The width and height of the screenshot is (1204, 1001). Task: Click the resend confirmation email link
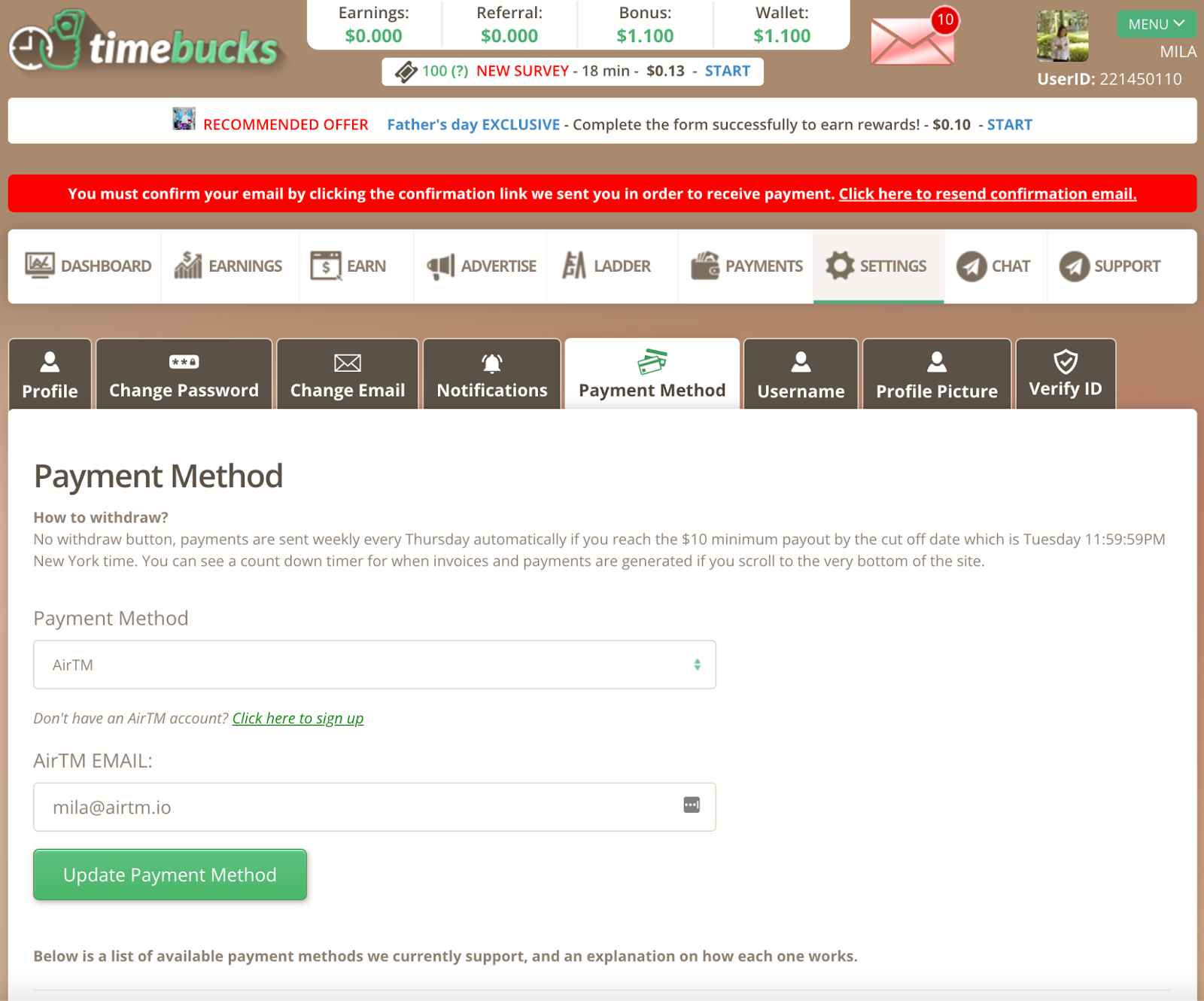tap(987, 193)
